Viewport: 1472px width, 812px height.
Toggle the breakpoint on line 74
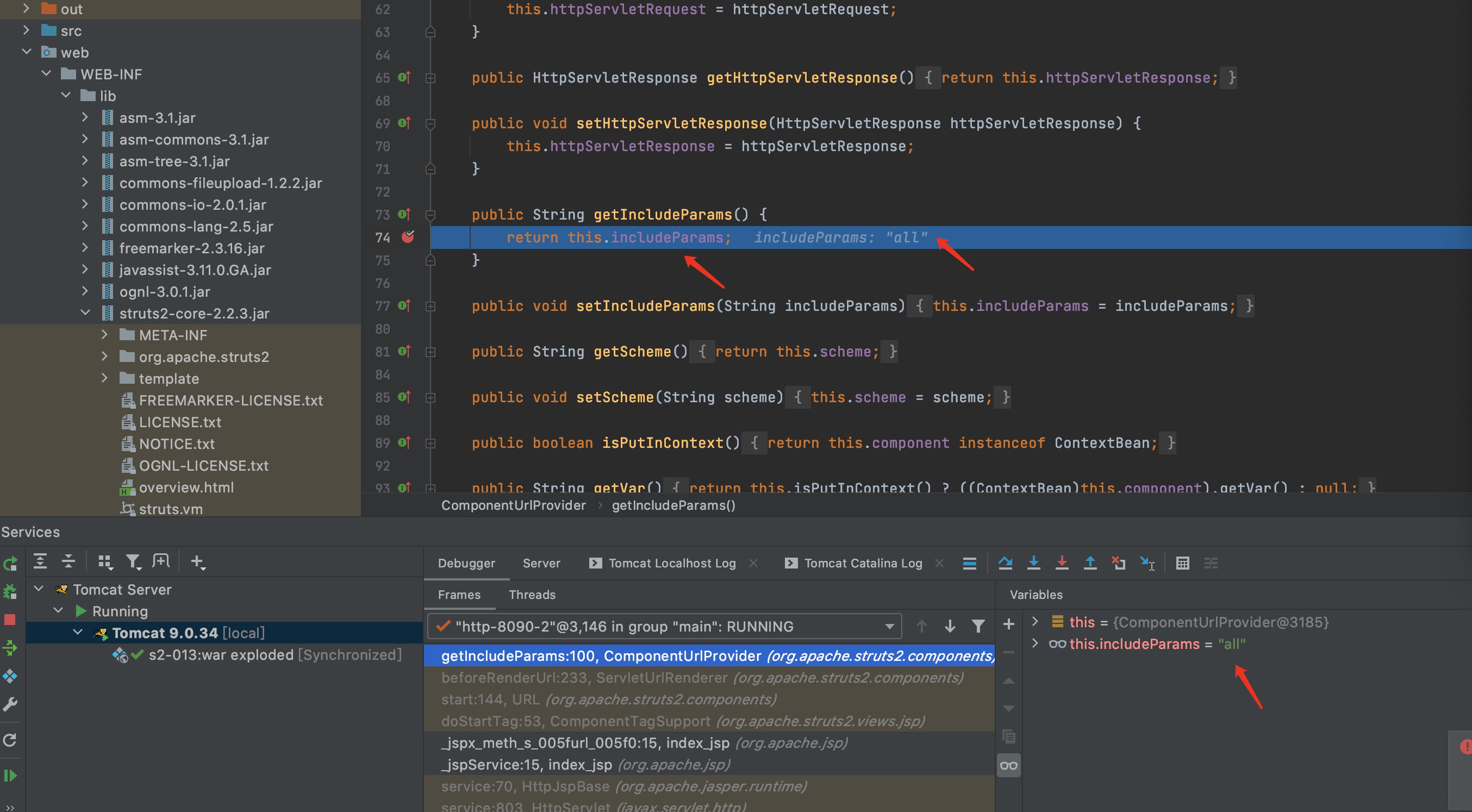click(x=408, y=236)
